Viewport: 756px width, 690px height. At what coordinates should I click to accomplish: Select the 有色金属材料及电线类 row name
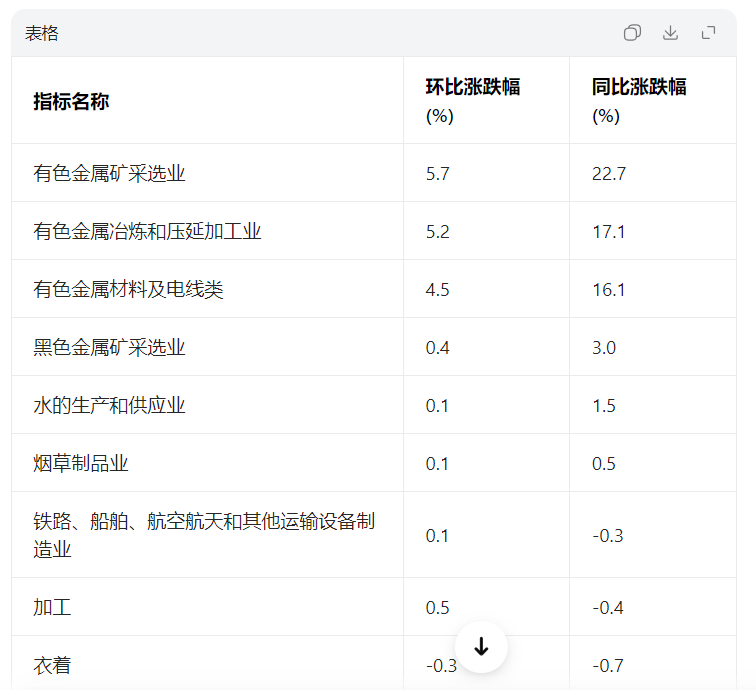(x=128, y=289)
